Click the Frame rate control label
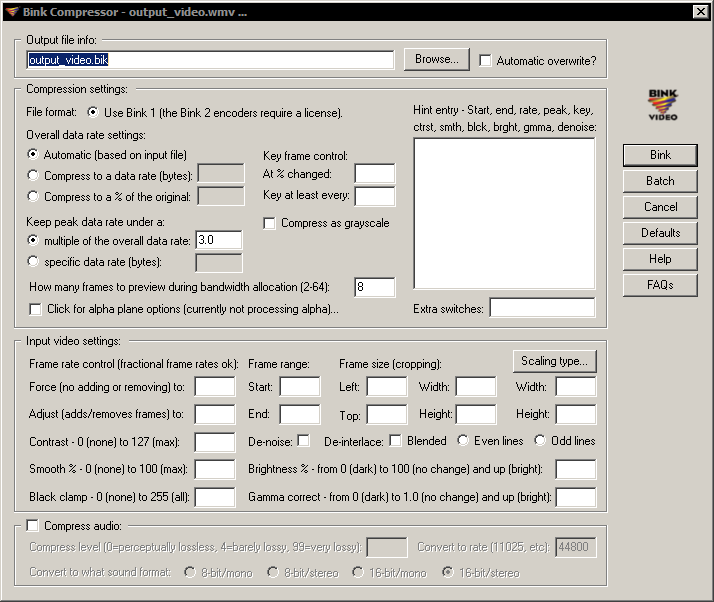The width and height of the screenshot is (714, 602). point(134,364)
